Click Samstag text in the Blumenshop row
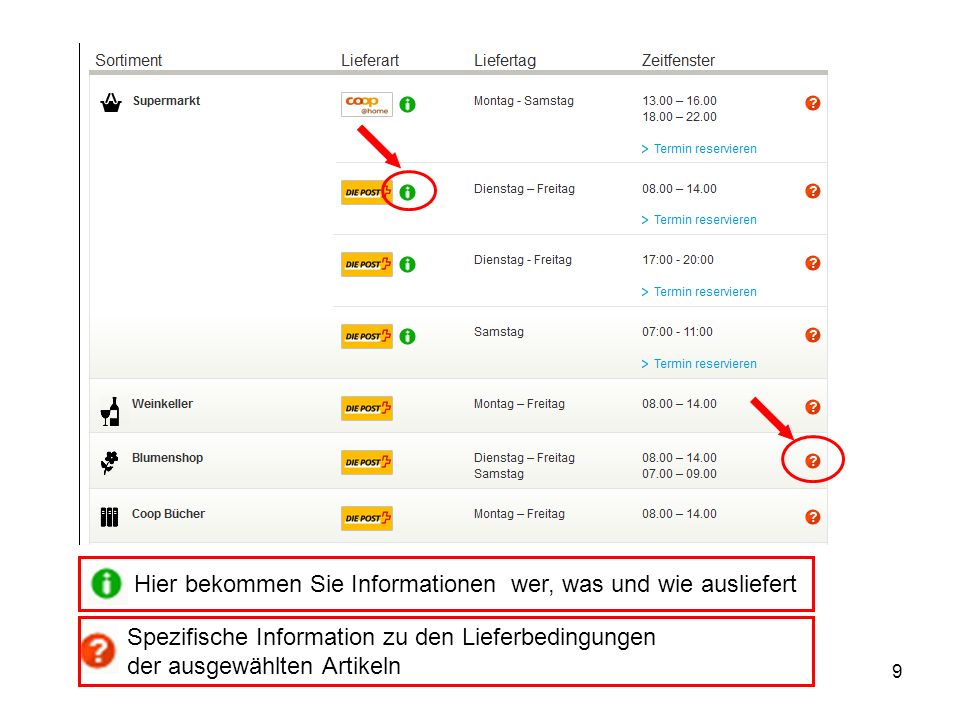960x720 pixels. tap(499, 474)
